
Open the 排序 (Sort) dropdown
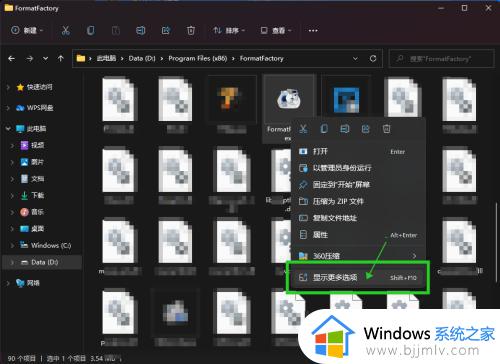(x=229, y=31)
